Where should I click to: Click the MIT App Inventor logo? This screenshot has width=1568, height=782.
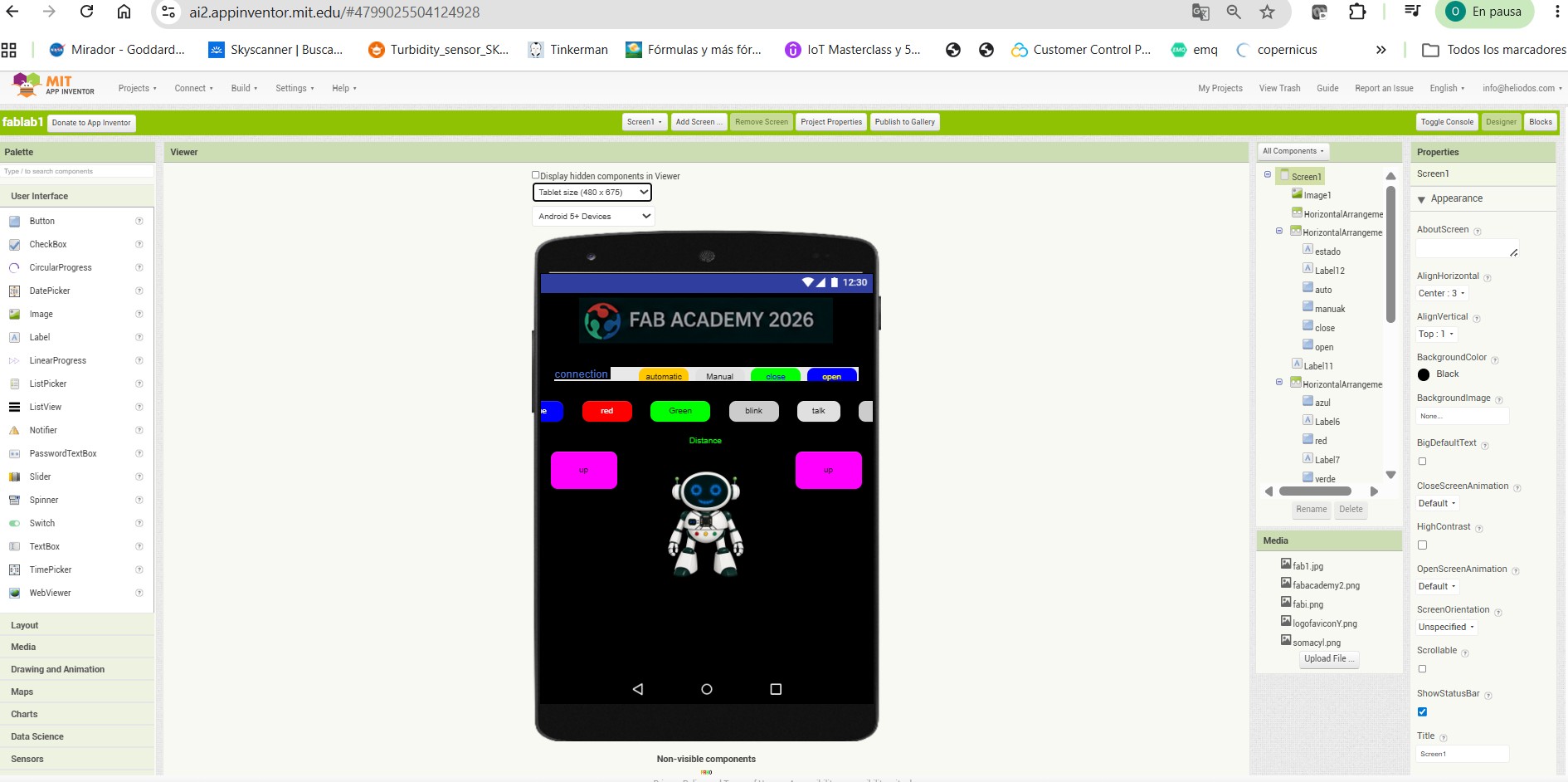click(53, 85)
